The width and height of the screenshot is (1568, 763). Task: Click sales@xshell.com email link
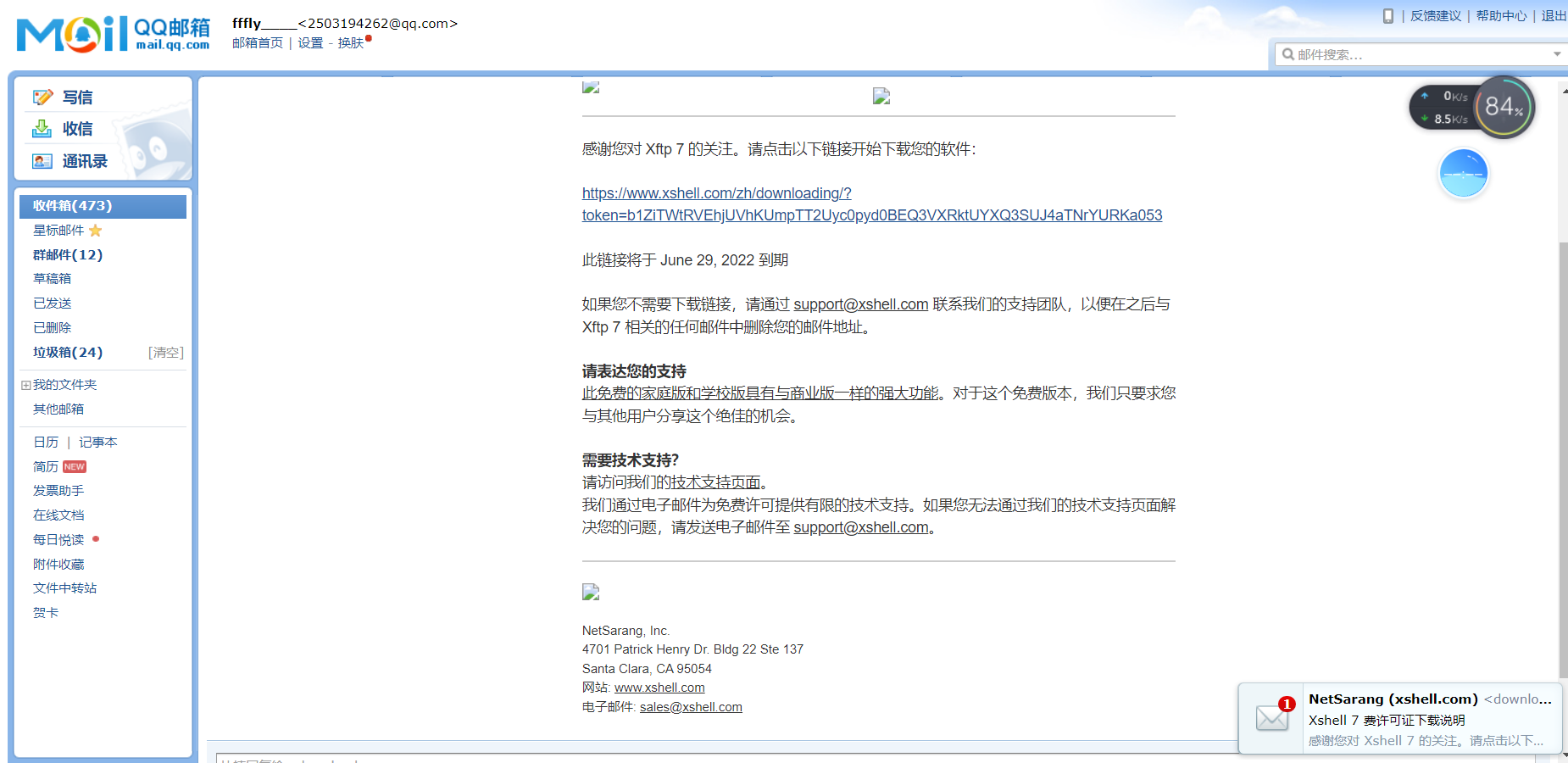click(x=691, y=707)
